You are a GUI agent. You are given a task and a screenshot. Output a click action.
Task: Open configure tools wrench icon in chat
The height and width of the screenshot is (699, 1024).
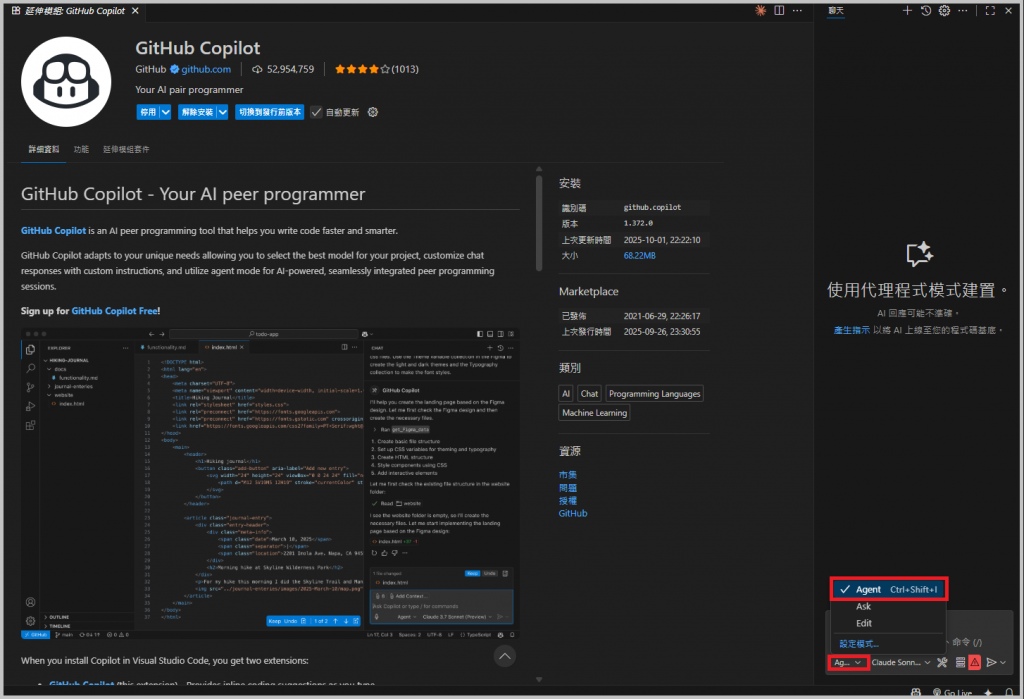[942, 662]
